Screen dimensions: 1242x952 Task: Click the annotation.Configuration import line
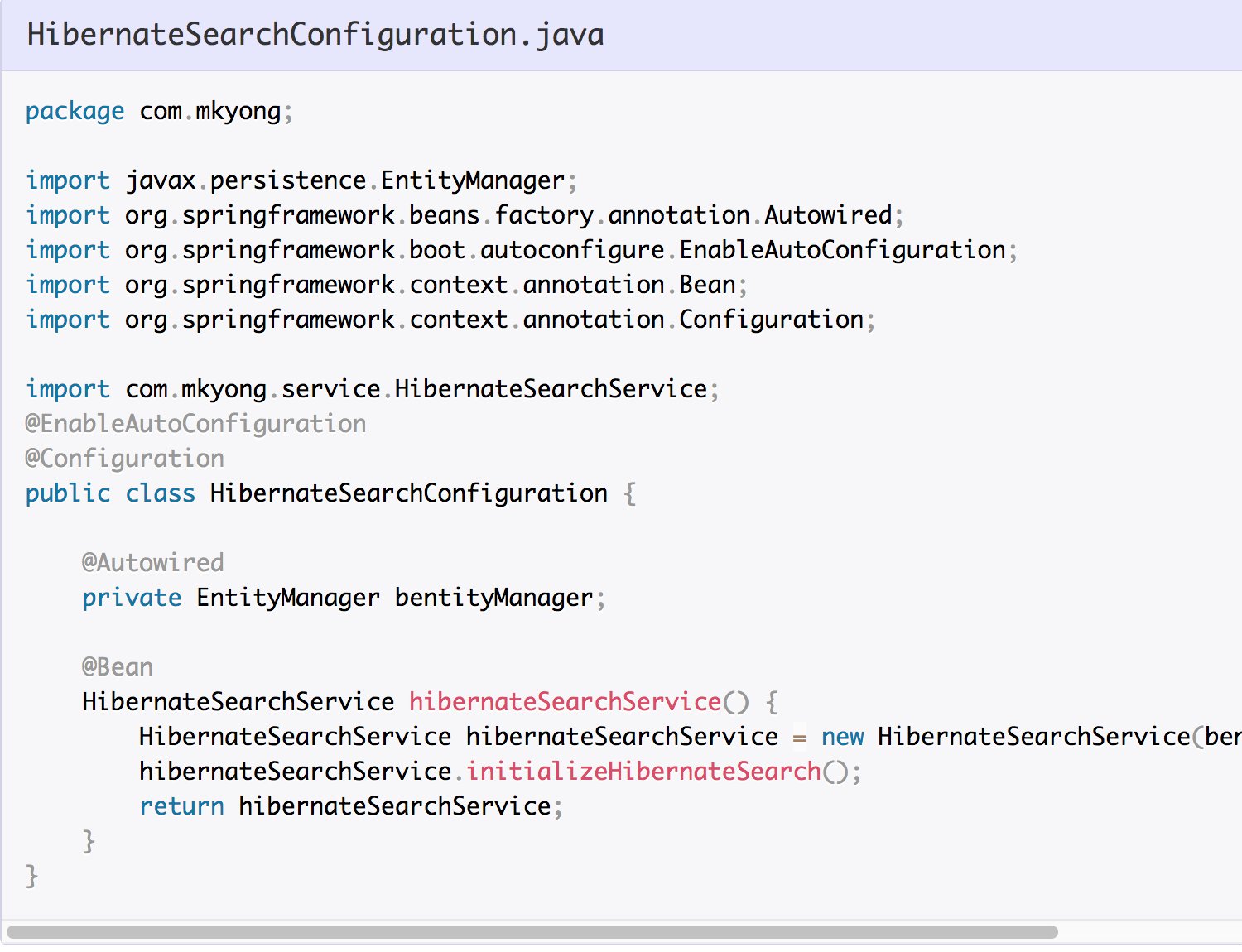click(450, 320)
